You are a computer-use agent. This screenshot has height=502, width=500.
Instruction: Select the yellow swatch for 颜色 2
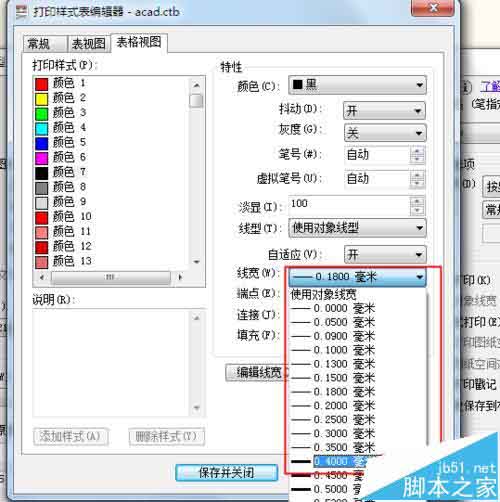pyautogui.click(x=42, y=99)
